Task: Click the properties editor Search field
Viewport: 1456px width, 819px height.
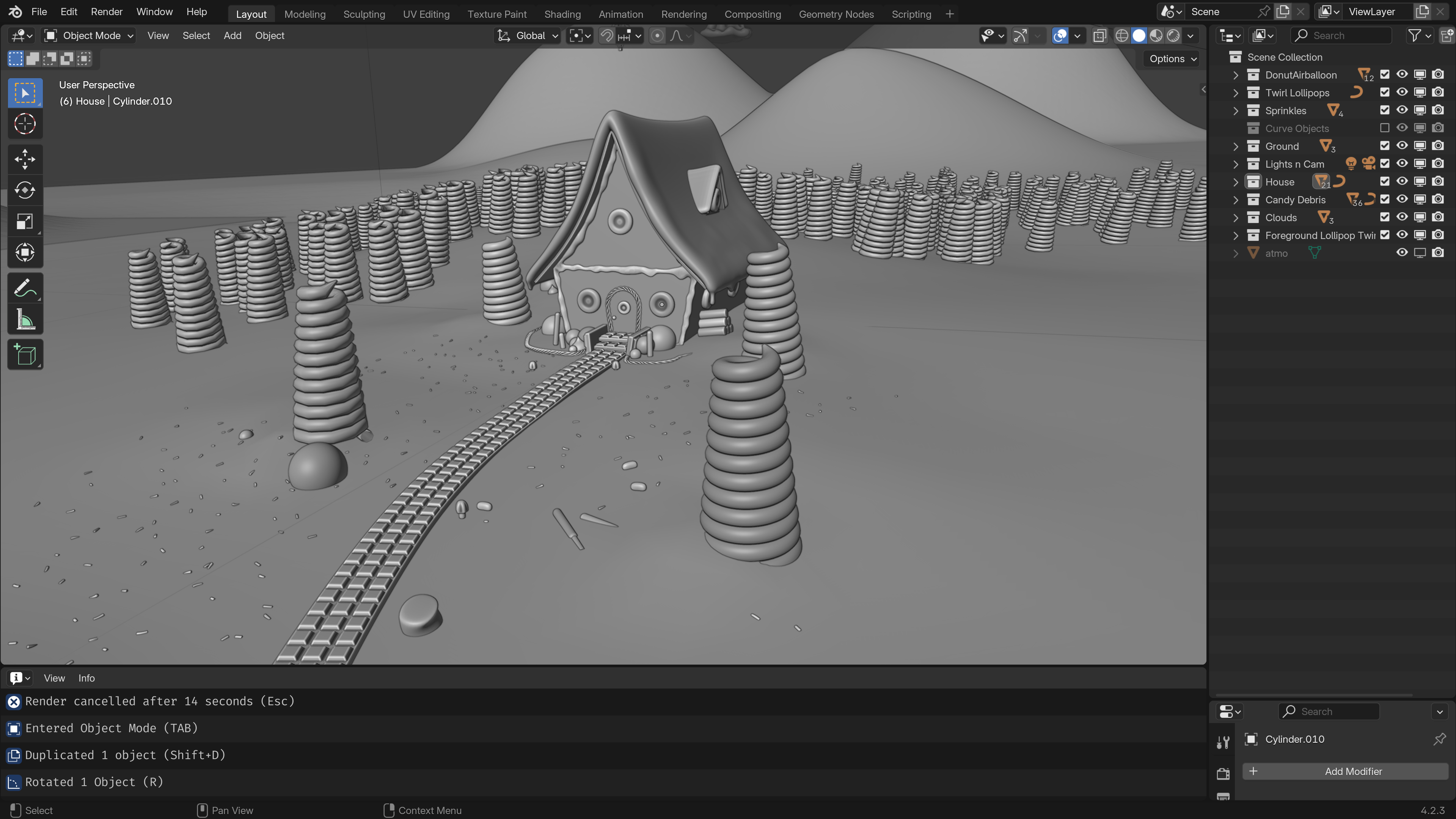Action: pyautogui.click(x=1329, y=712)
